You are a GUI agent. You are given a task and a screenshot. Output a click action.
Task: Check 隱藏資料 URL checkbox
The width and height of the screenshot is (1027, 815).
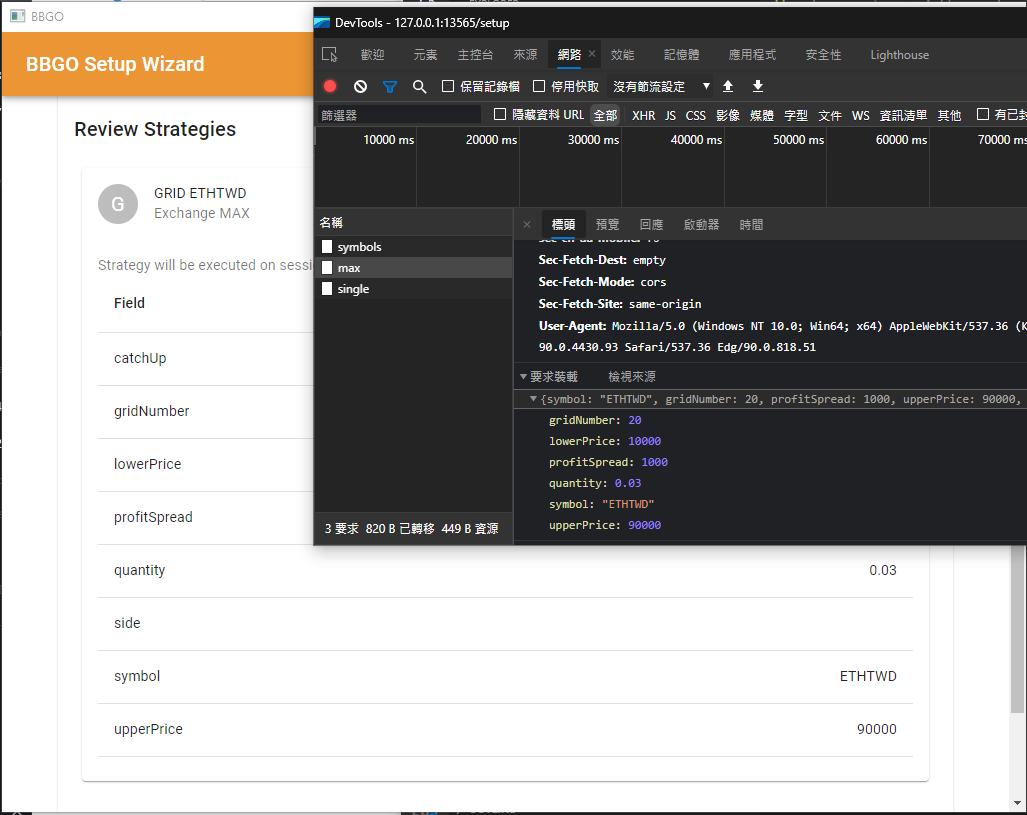tap(500, 114)
